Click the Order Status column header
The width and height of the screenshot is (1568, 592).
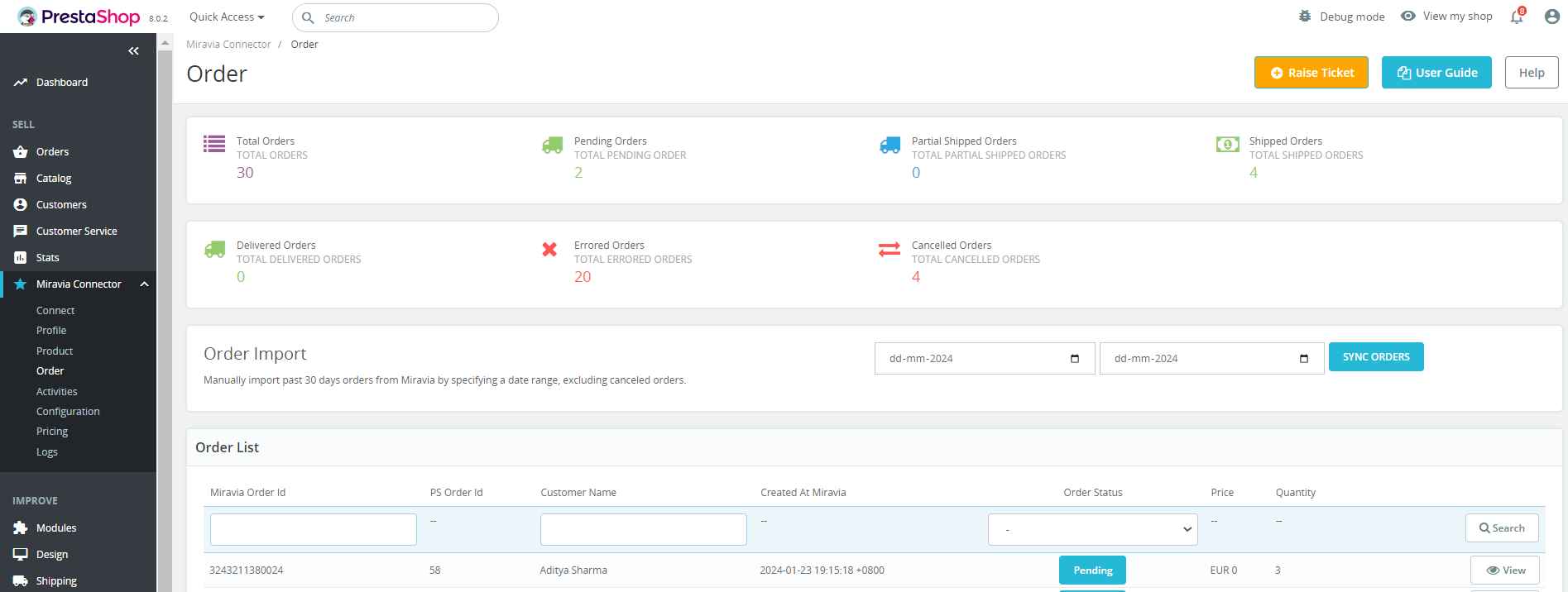click(x=1093, y=493)
